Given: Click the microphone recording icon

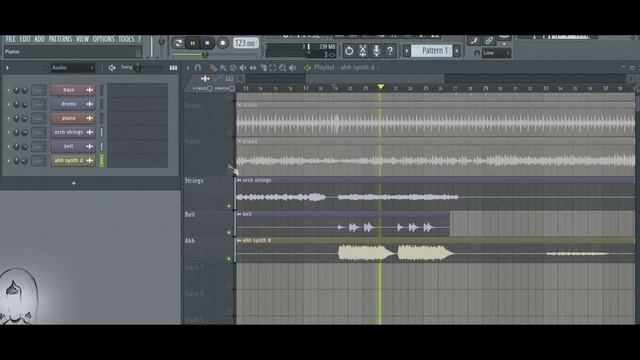Looking at the screenshot, I should coord(376,51).
